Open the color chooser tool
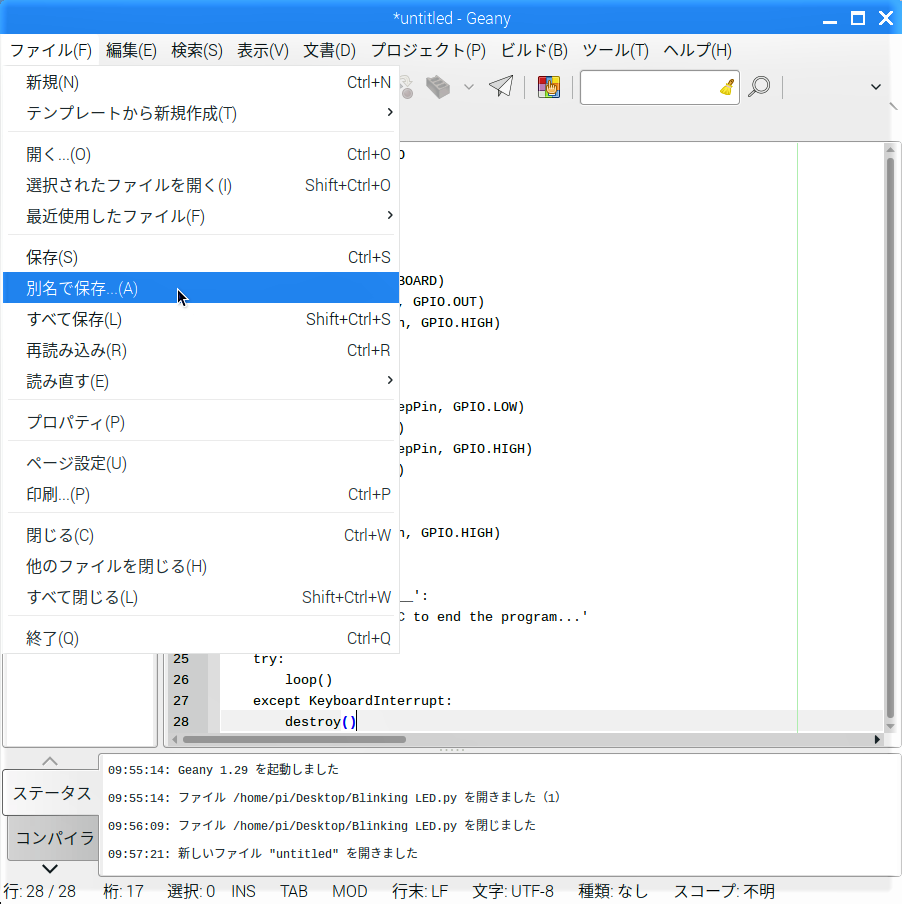This screenshot has height=904, width=902. tap(549, 87)
